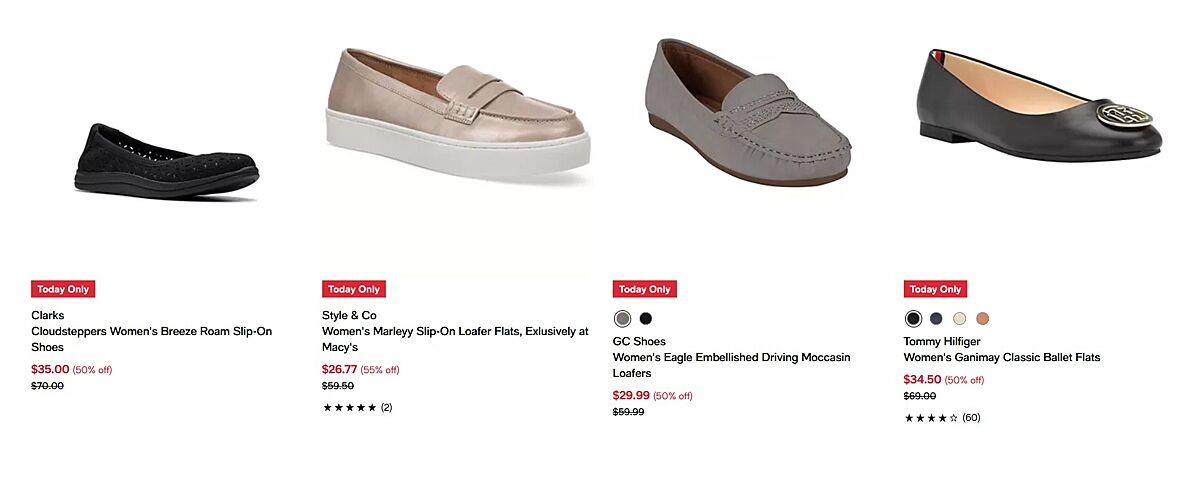Choose the cream swatch for Tommy Hilfiger flats

coord(960,319)
